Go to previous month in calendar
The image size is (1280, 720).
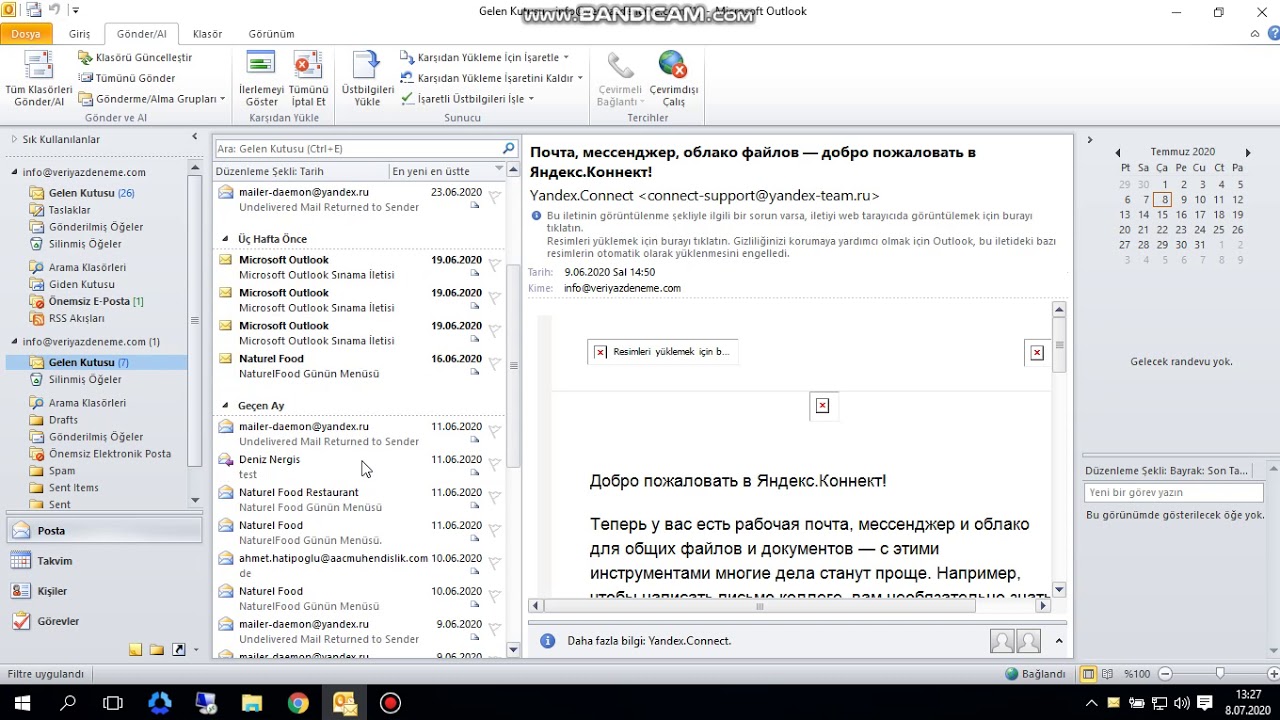pos(1118,153)
